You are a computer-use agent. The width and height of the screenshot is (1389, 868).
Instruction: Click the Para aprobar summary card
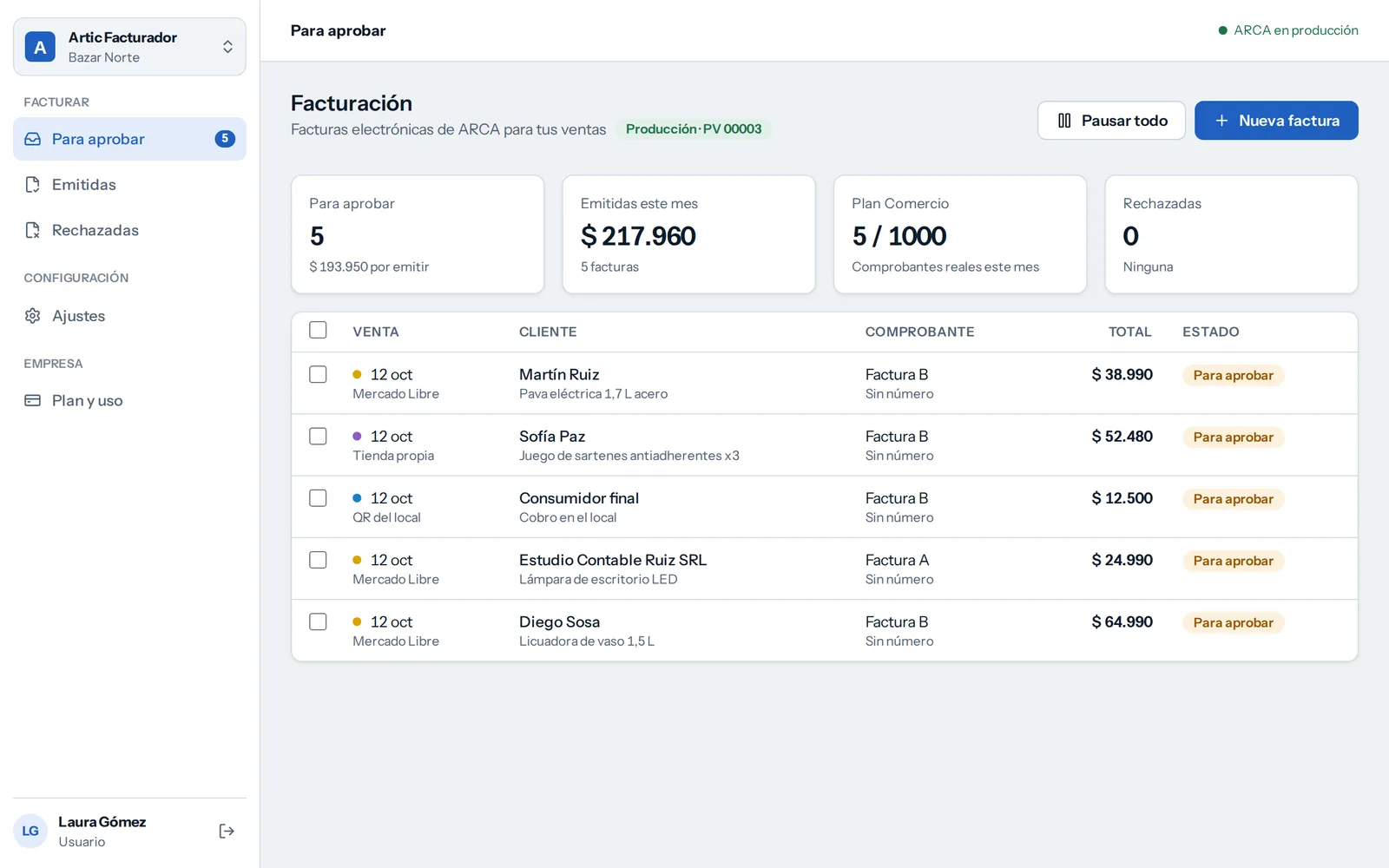pos(418,234)
